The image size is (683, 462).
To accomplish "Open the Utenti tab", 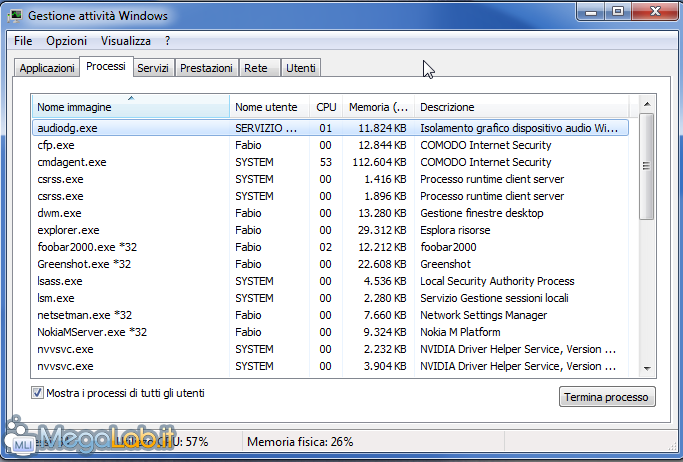I will (x=301, y=68).
